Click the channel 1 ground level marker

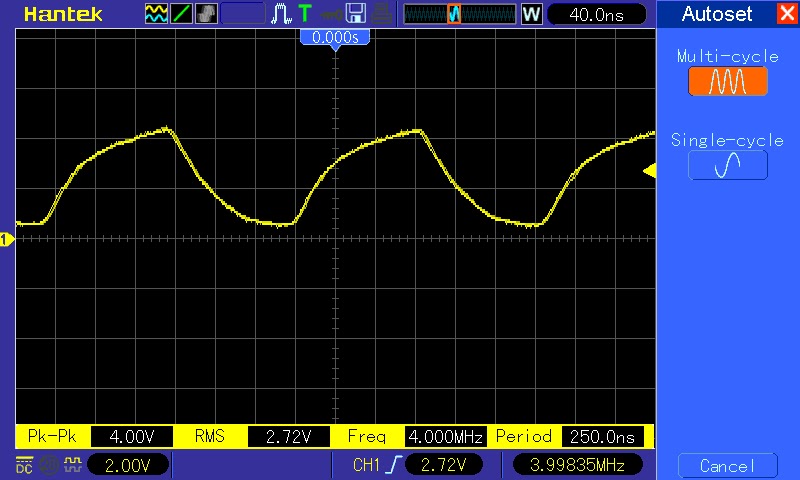(6, 239)
